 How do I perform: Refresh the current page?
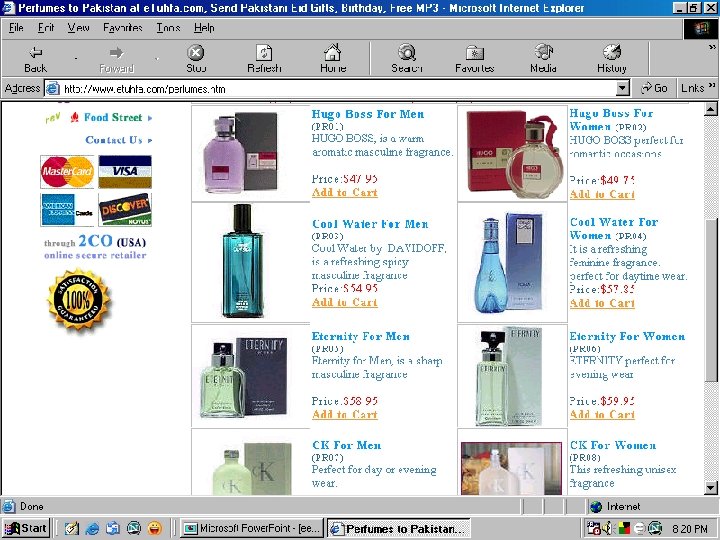tap(264, 59)
